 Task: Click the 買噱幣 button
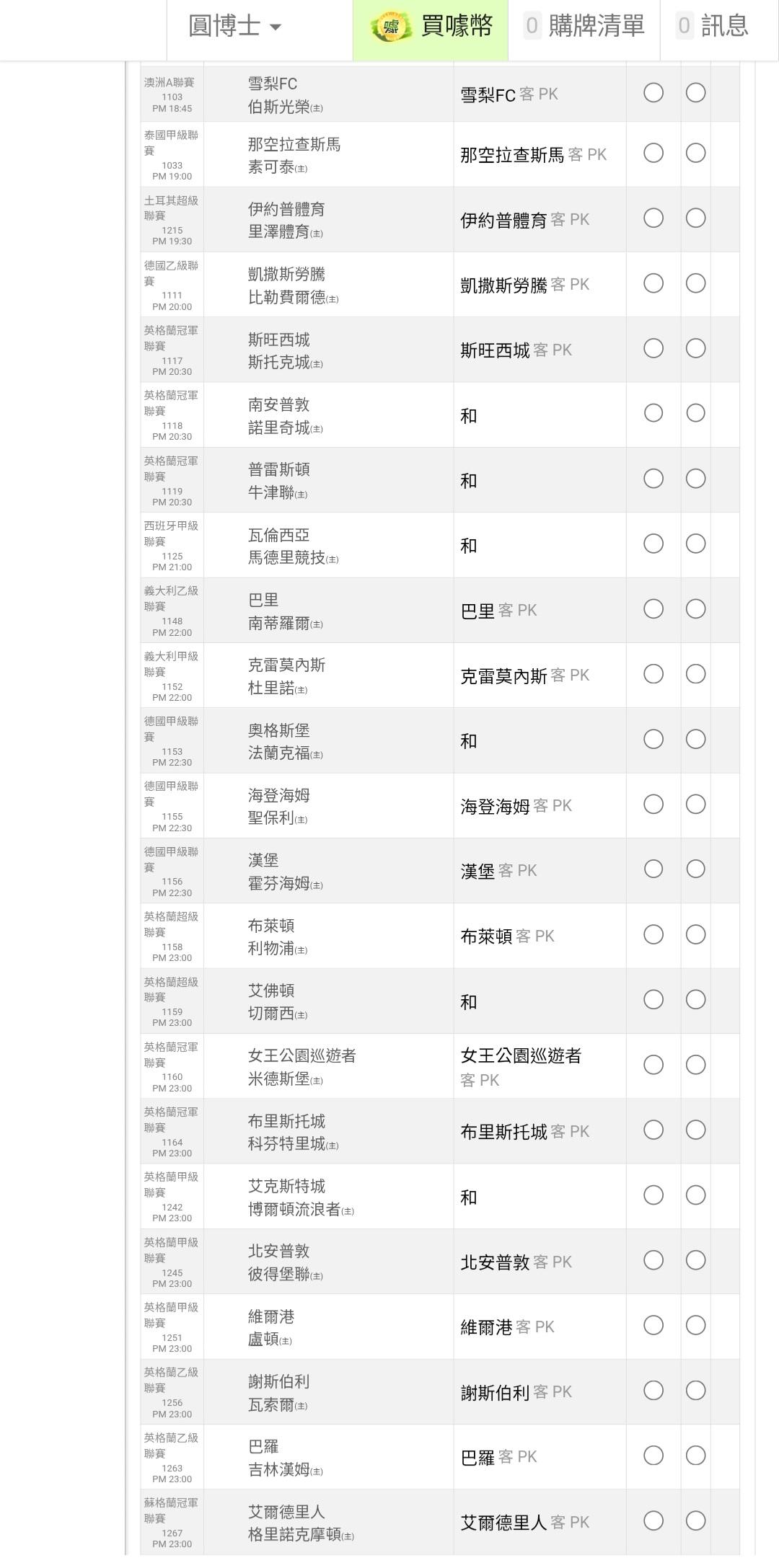456,27
